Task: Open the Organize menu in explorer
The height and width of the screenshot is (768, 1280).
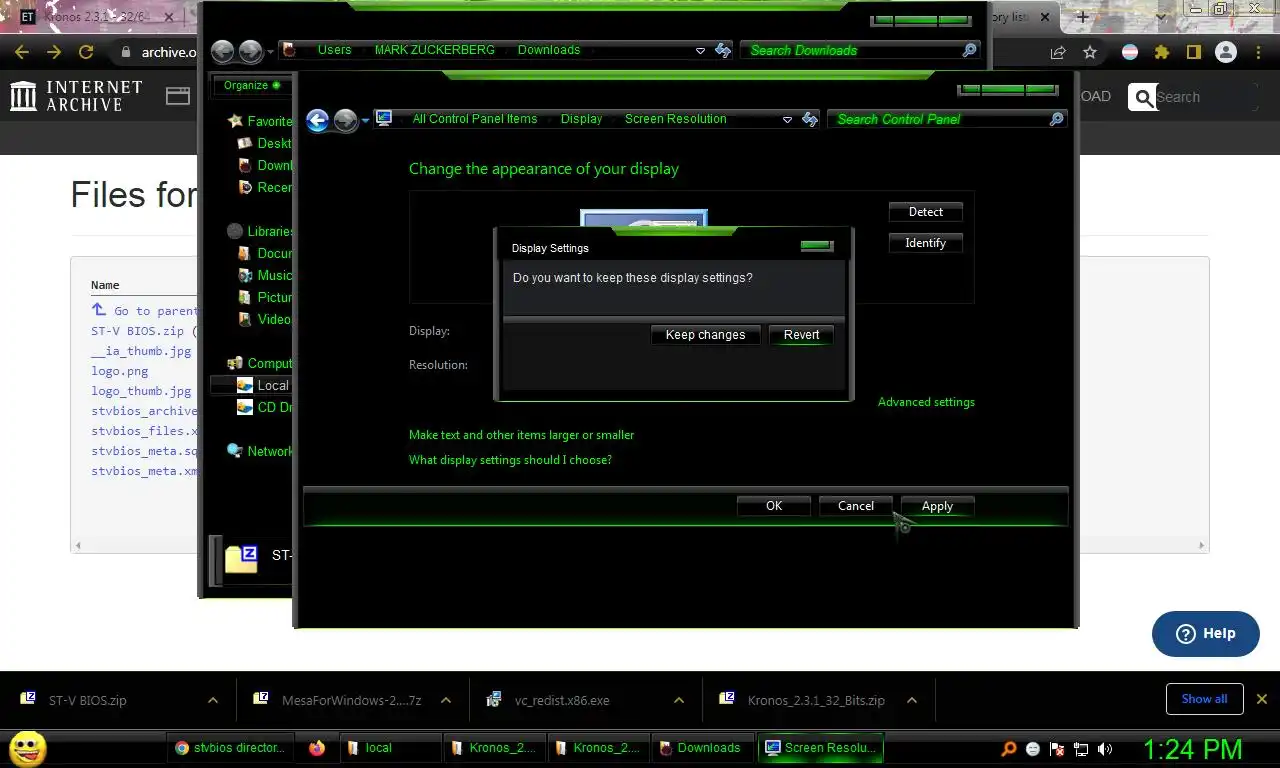Action: pos(251,85)
